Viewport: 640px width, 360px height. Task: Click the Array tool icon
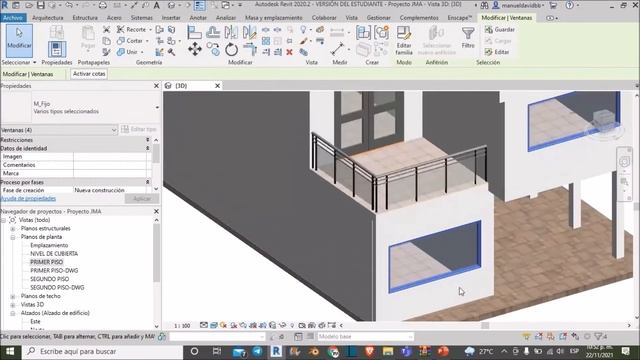click(x=266, y=41)
